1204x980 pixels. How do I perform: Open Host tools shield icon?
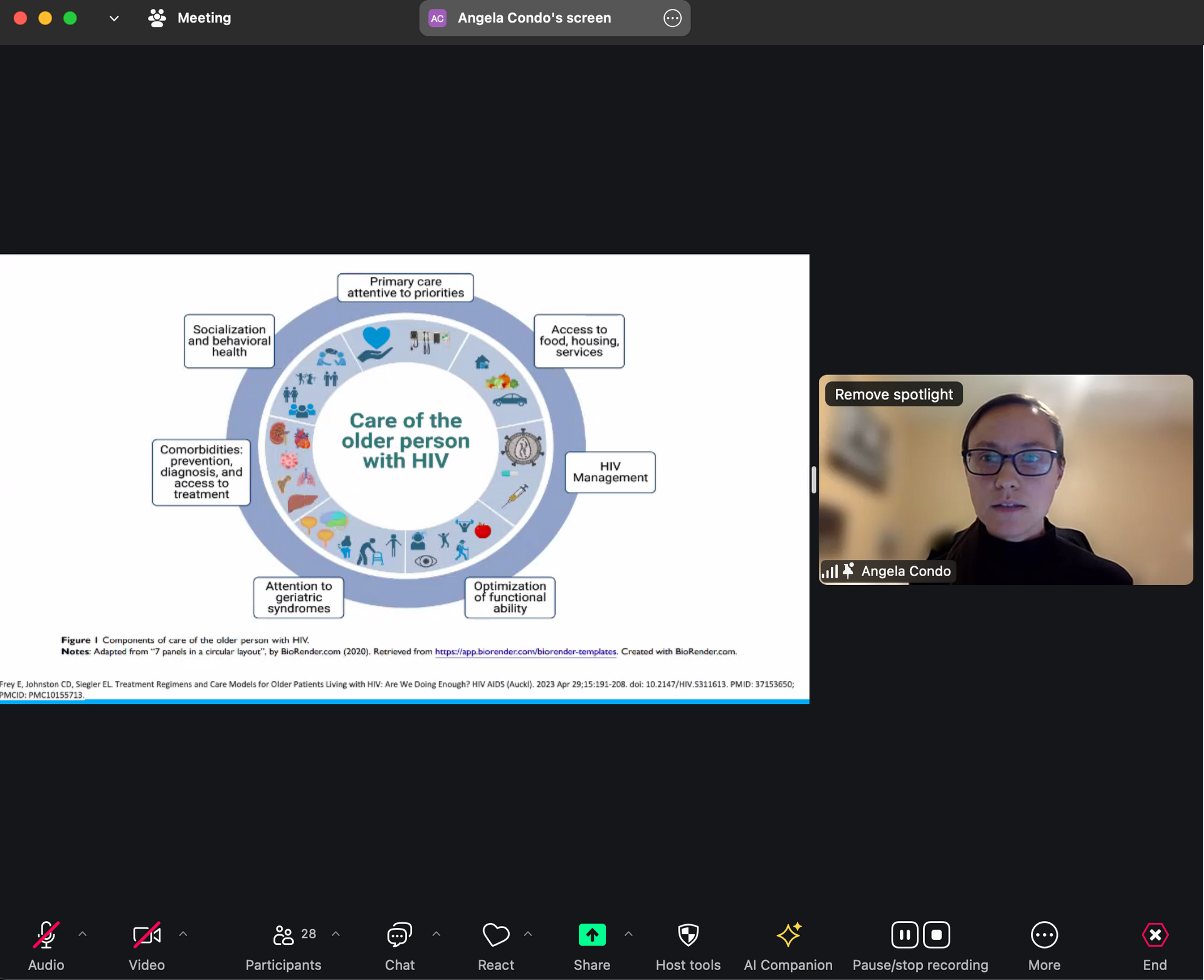tap(688, 934)
